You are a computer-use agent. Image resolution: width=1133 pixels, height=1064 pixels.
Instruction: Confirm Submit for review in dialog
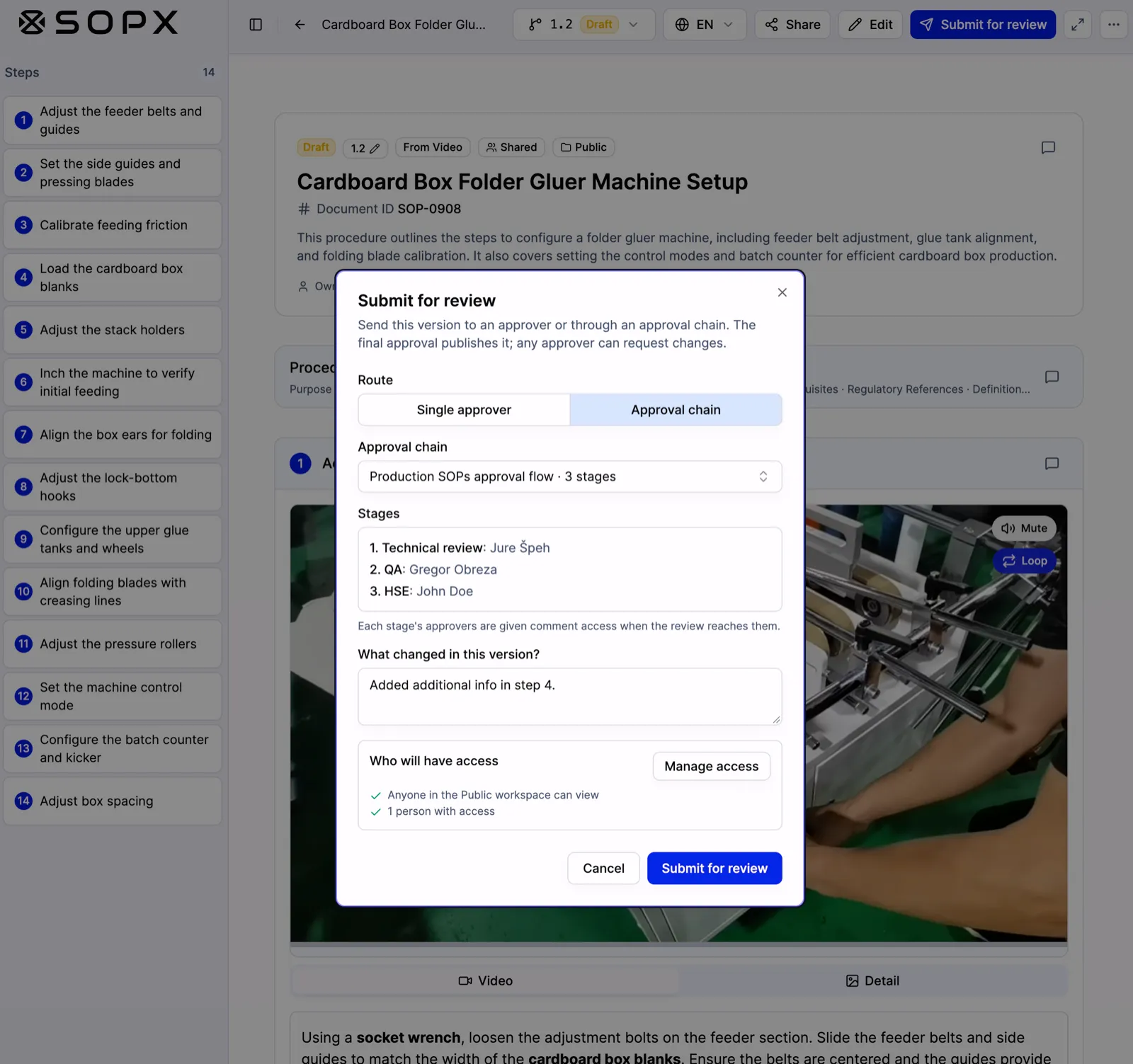pos(714,869)
